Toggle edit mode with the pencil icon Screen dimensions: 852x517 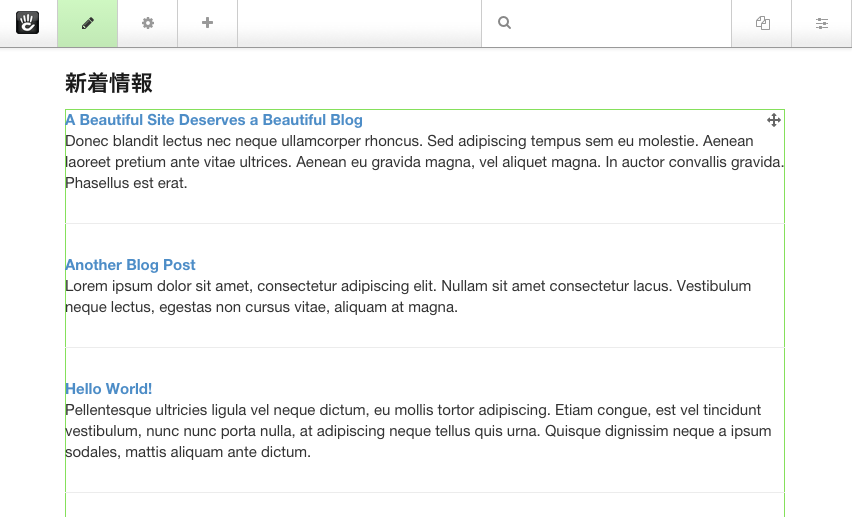coord(88,23)
